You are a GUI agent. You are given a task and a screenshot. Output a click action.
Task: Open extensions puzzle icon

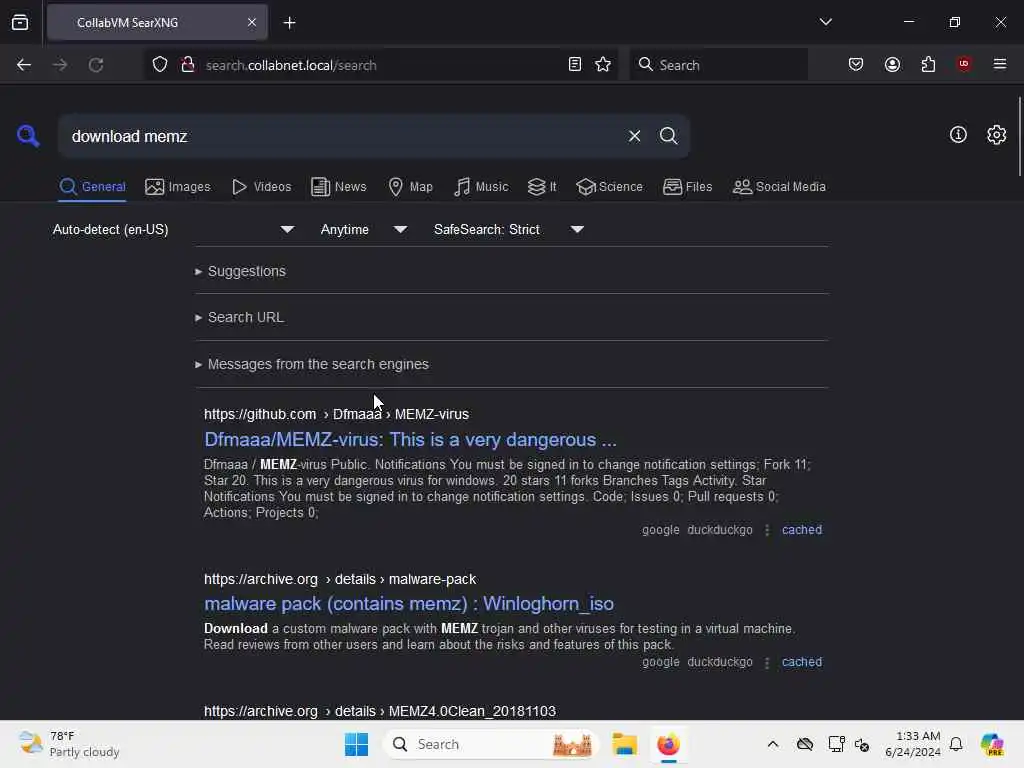click(928, 65)
